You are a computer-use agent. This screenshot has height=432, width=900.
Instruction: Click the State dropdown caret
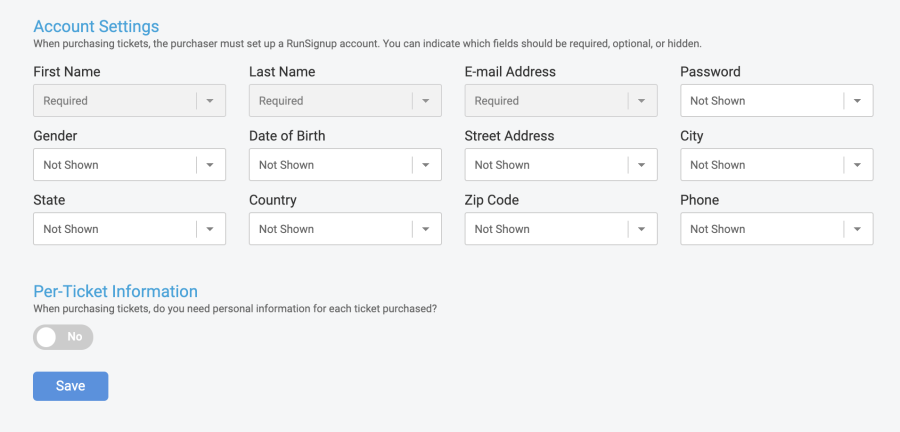pos(210,229)
